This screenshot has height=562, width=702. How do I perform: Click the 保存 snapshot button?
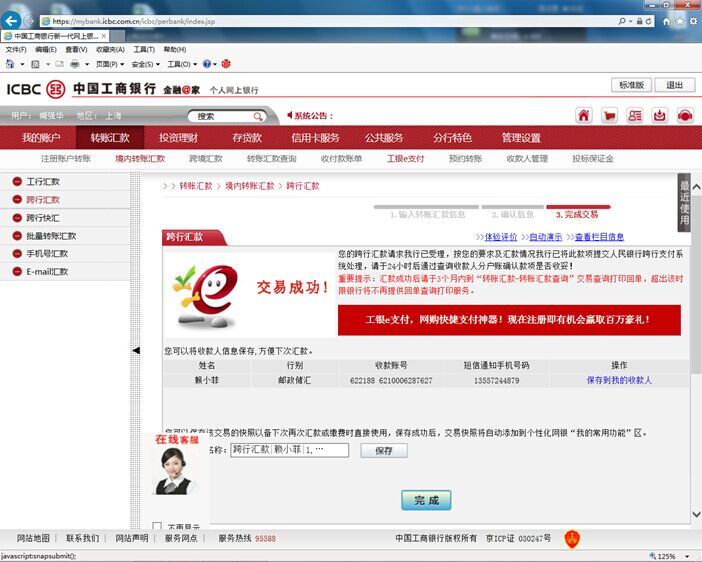[x=384, y=450]
